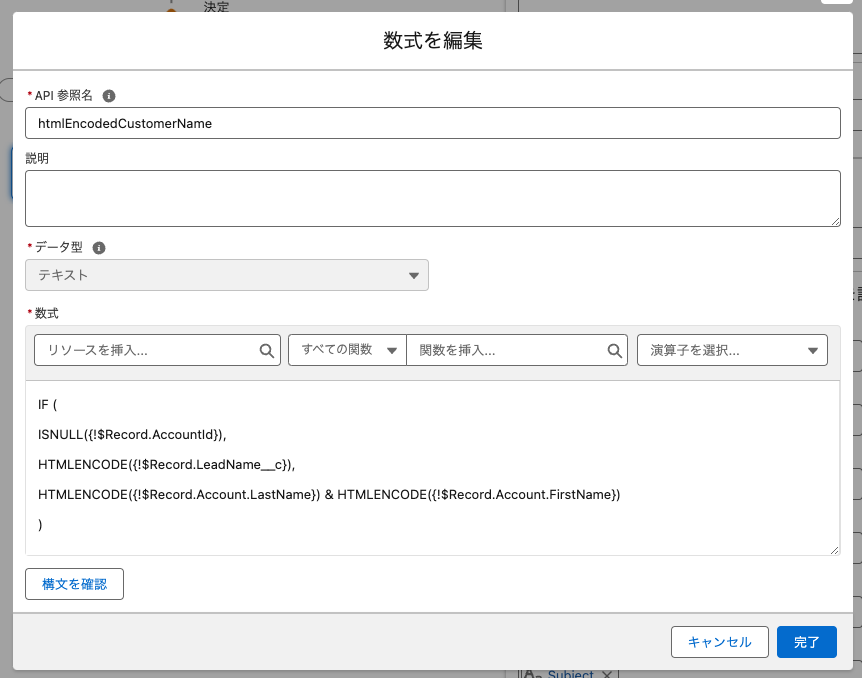Click the search icon in 関数を挿入 field
Screen dimensions: 862x678
[x=615, y=351]
